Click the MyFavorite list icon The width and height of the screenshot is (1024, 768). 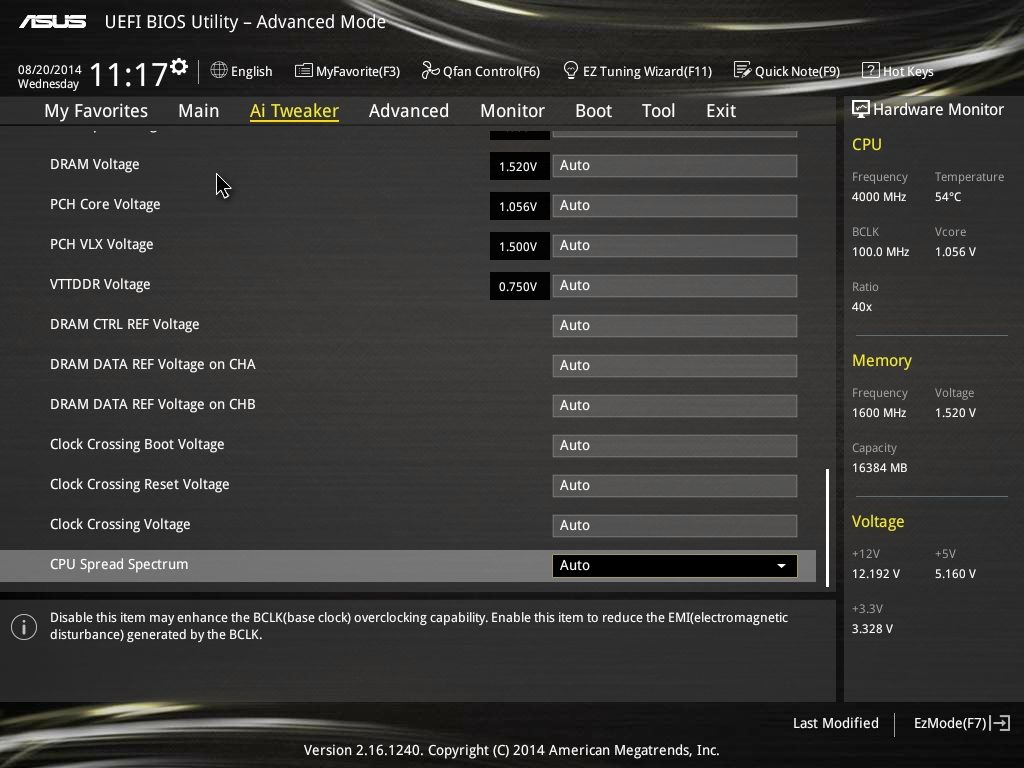tap(303, 70)
